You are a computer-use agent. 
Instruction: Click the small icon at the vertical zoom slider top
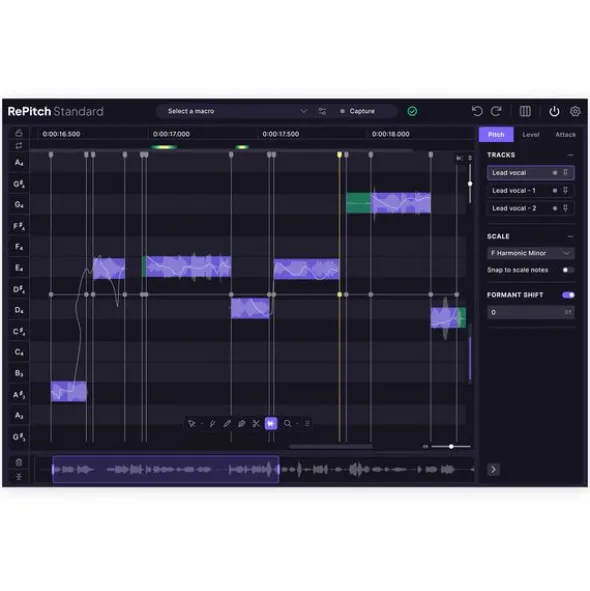pos(470,158)
